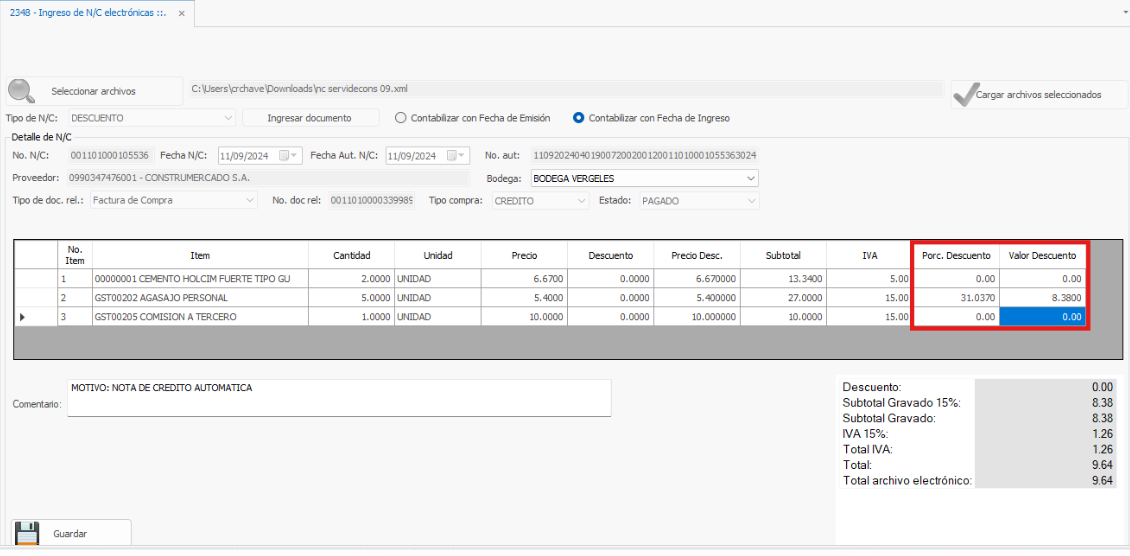Viewport: 1130px width, 556px height.
Task: Expand the Bodega dropdown list
Action: 750,178
